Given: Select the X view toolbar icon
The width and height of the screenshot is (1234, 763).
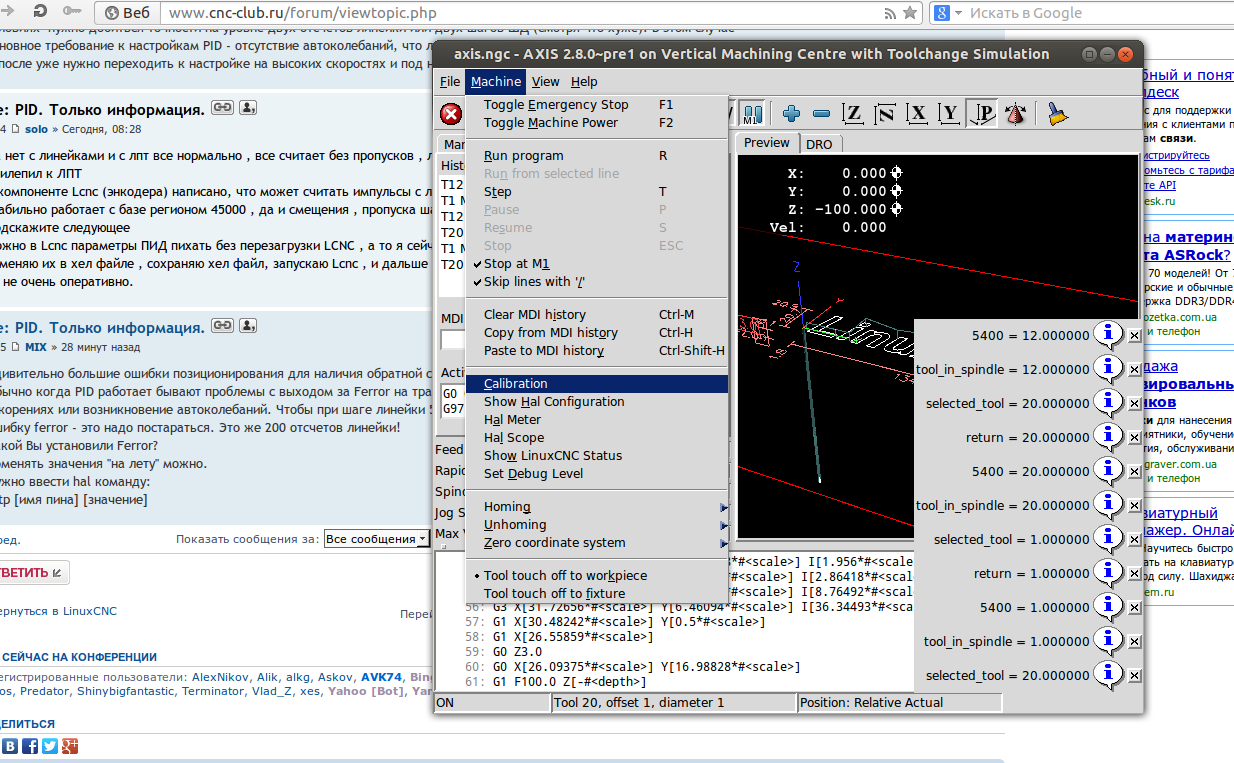Looking at the screenshot, I should 918,114.
